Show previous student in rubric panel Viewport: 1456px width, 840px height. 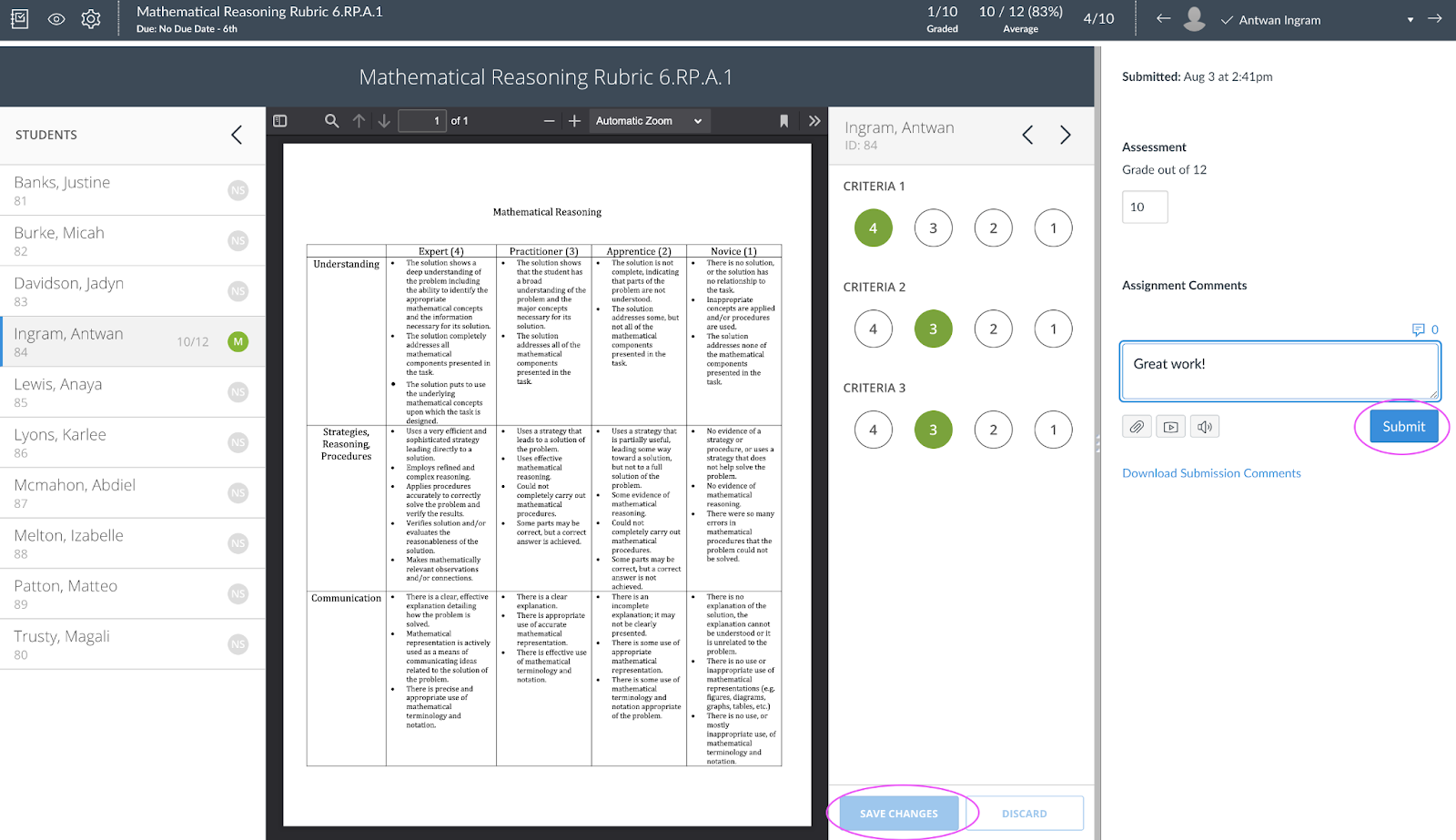tap(1027, 135)
